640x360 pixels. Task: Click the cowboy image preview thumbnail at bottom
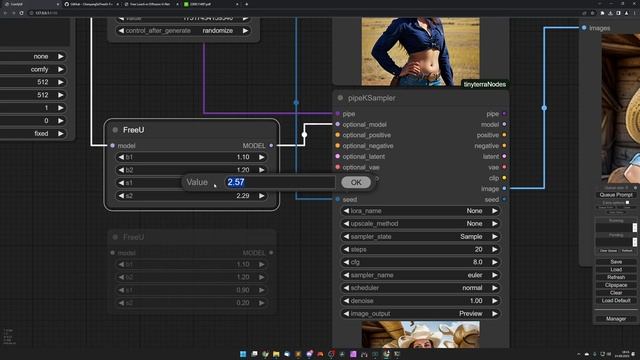[420, 334]
